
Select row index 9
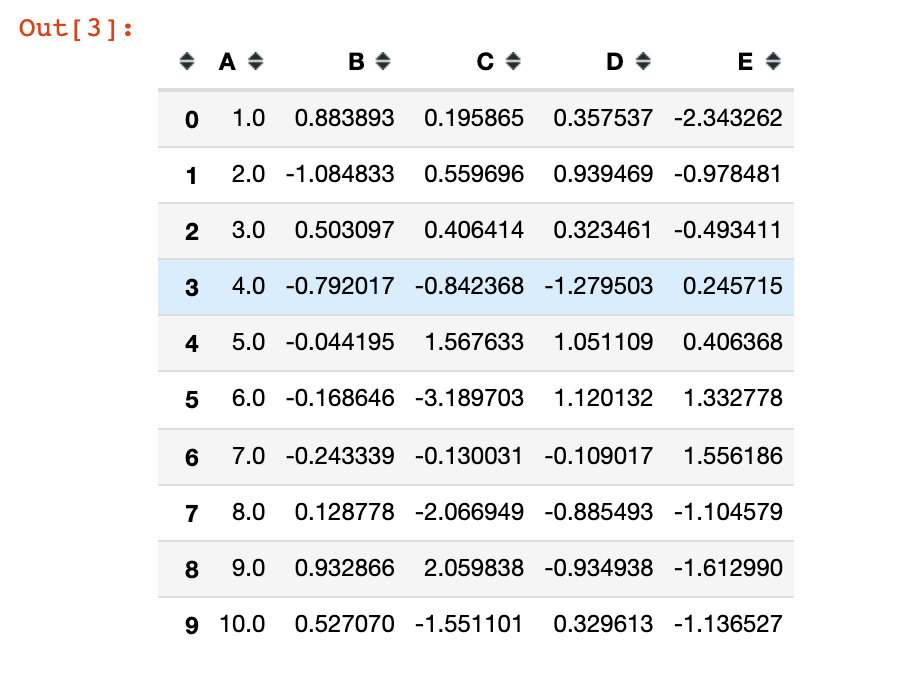pos(192,626)
